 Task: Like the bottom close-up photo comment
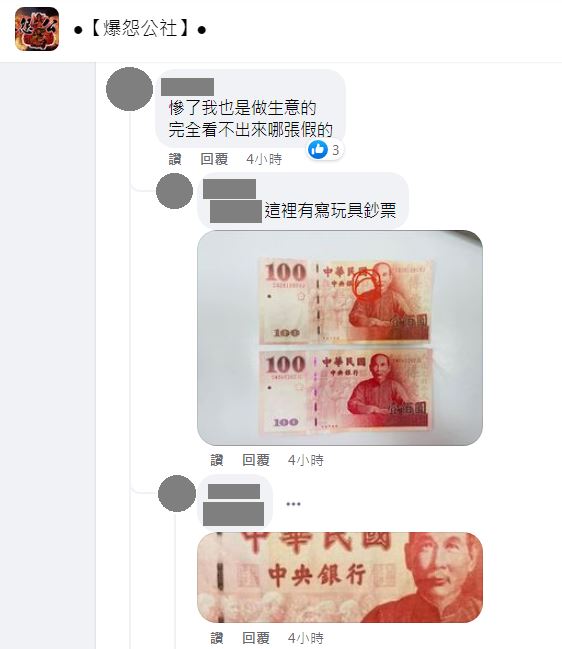[217, 638]
